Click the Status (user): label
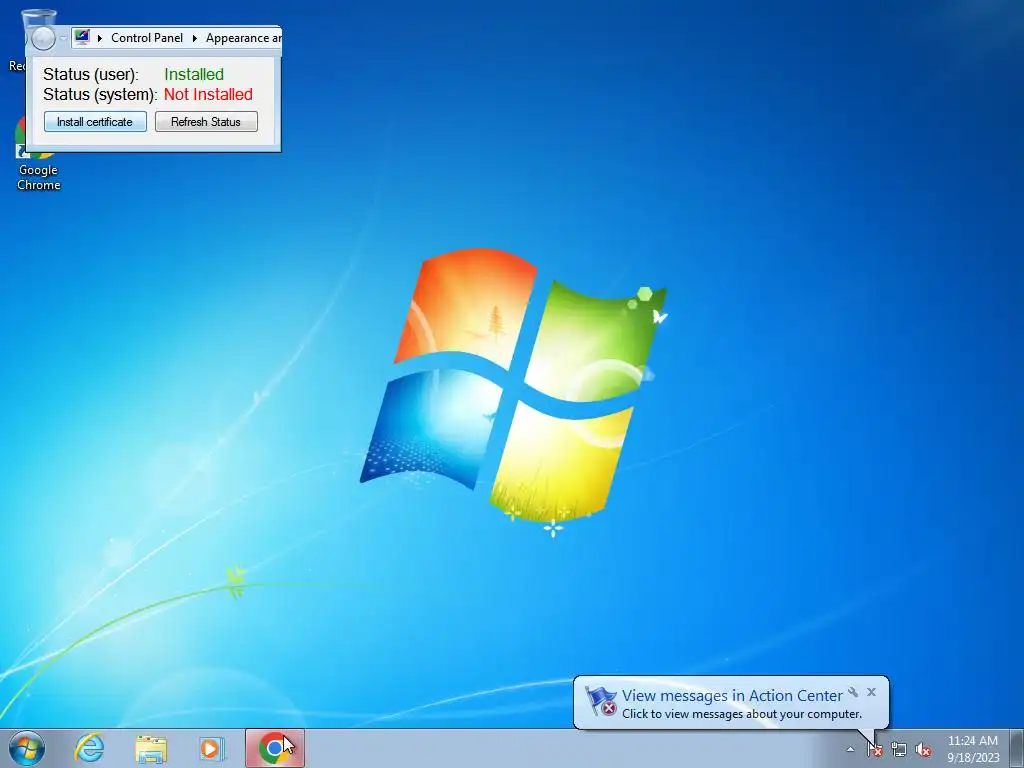 coord(91,74)
